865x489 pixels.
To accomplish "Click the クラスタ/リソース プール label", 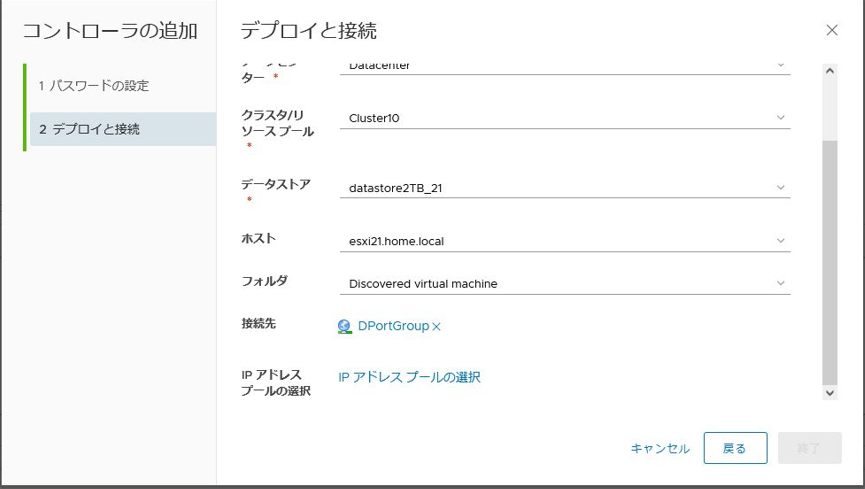I will [277, 123].
